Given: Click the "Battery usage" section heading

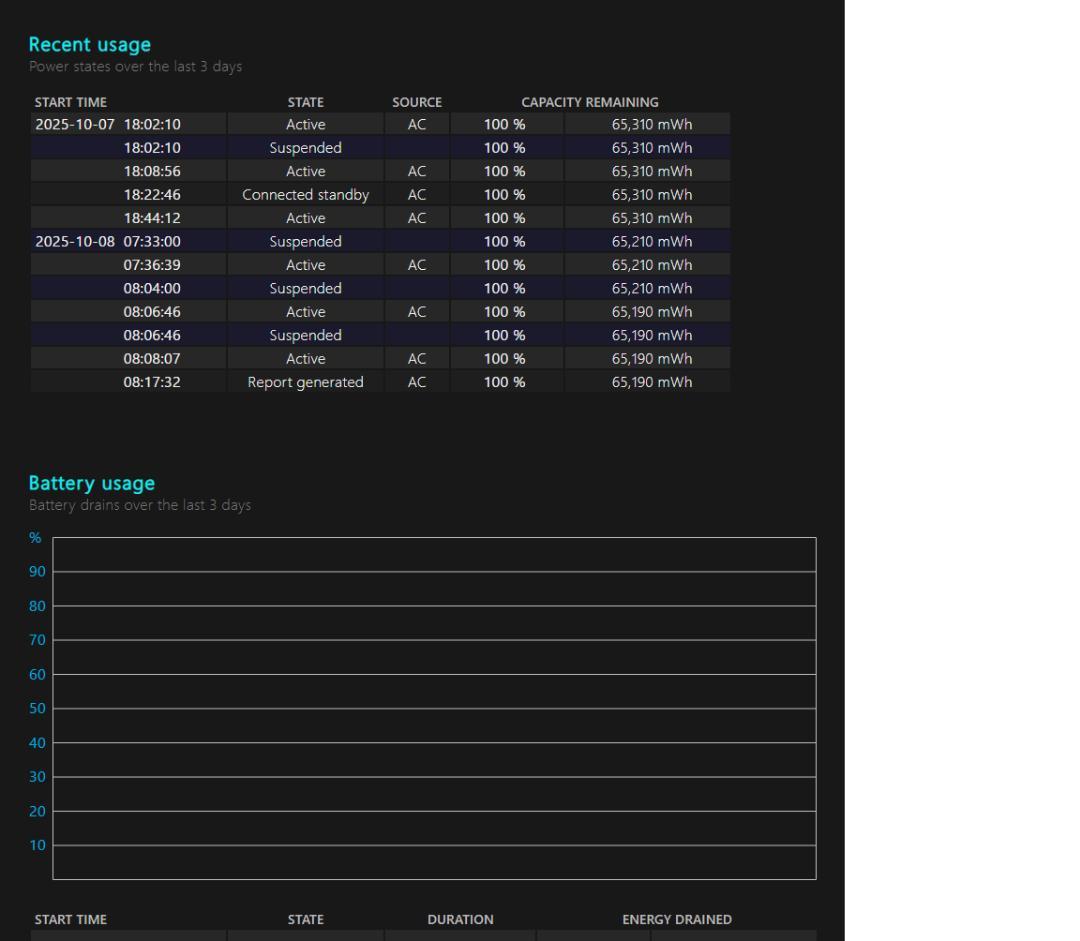Looking at the screenshot, I should (92, 484).
